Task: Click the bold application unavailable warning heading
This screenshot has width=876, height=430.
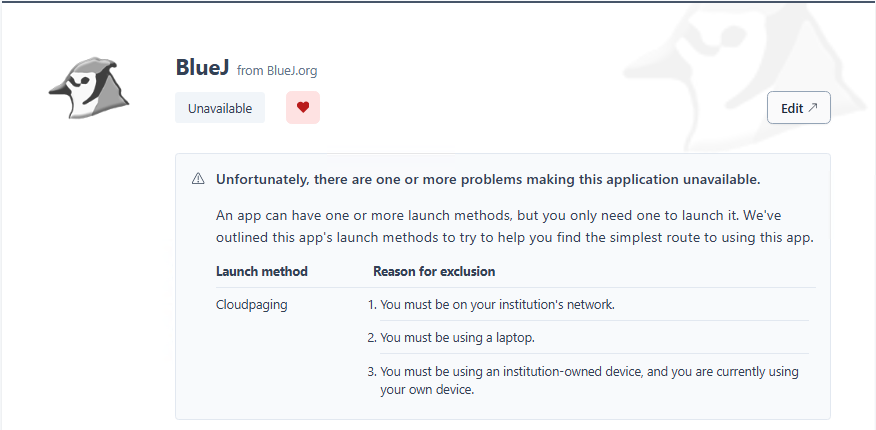Action: click(488, 180)
